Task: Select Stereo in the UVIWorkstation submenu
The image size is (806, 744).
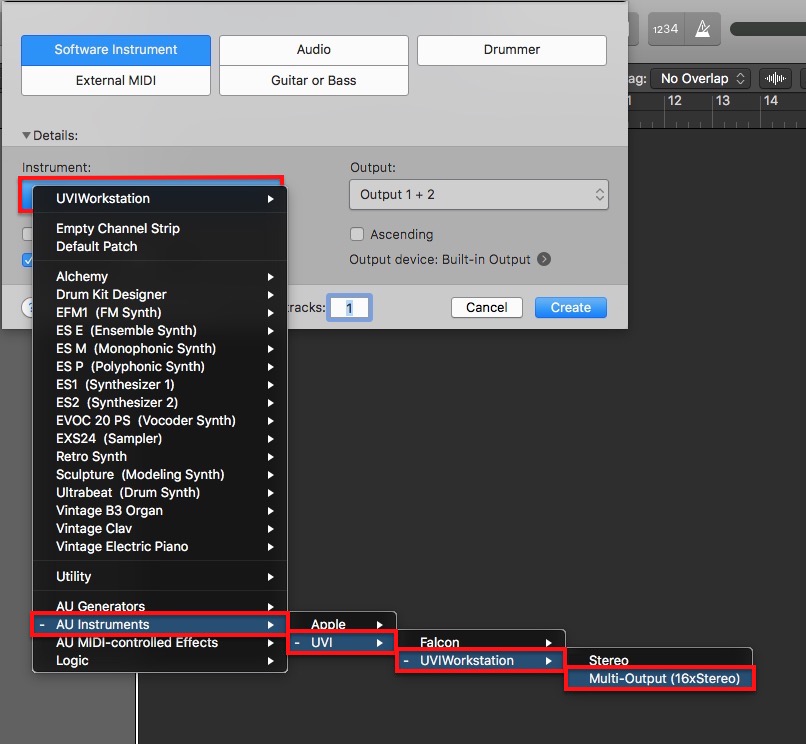Action: click(x=609, y=660)
